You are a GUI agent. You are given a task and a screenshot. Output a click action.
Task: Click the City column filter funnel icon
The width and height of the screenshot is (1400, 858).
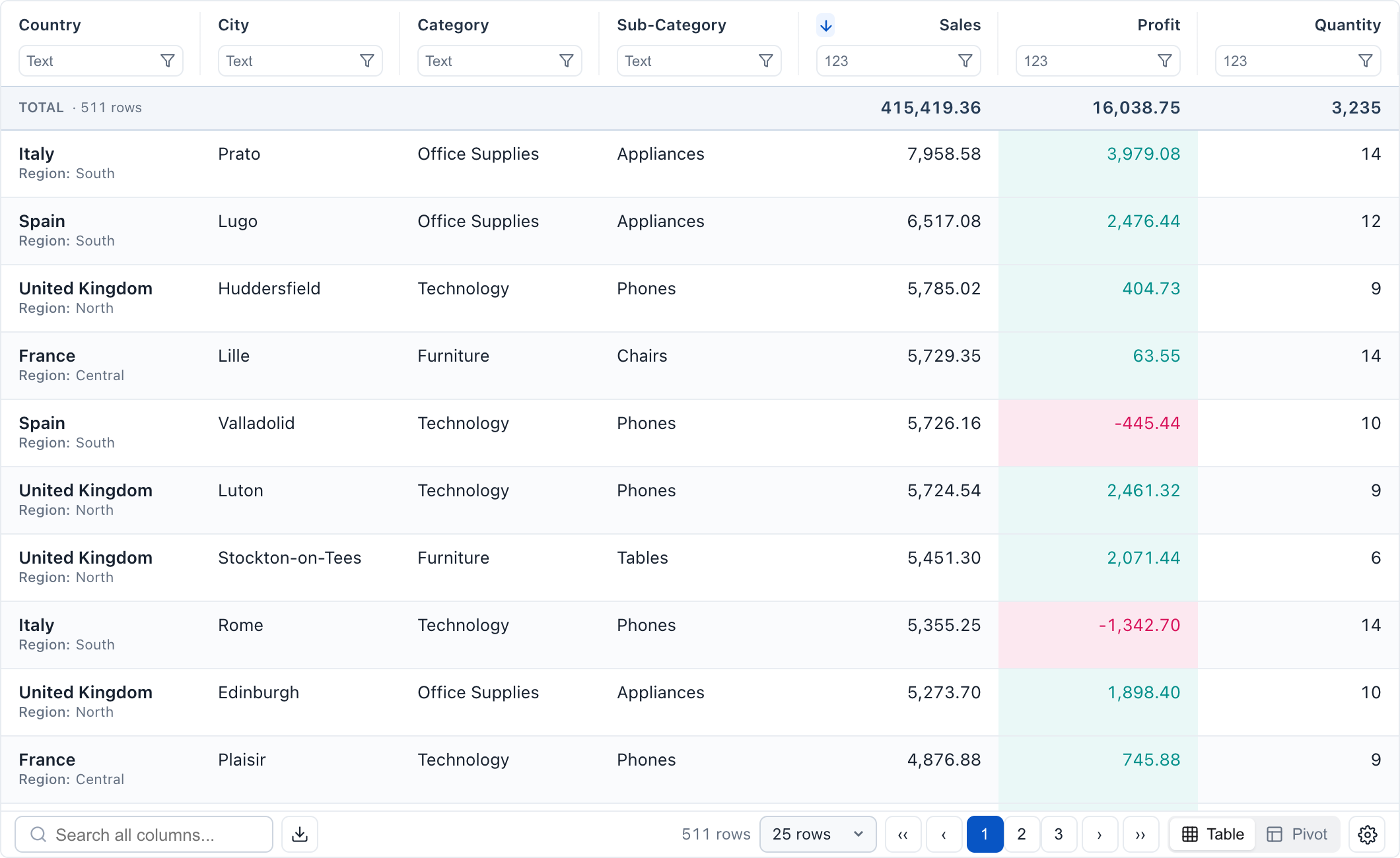click(x=367, y=61)
